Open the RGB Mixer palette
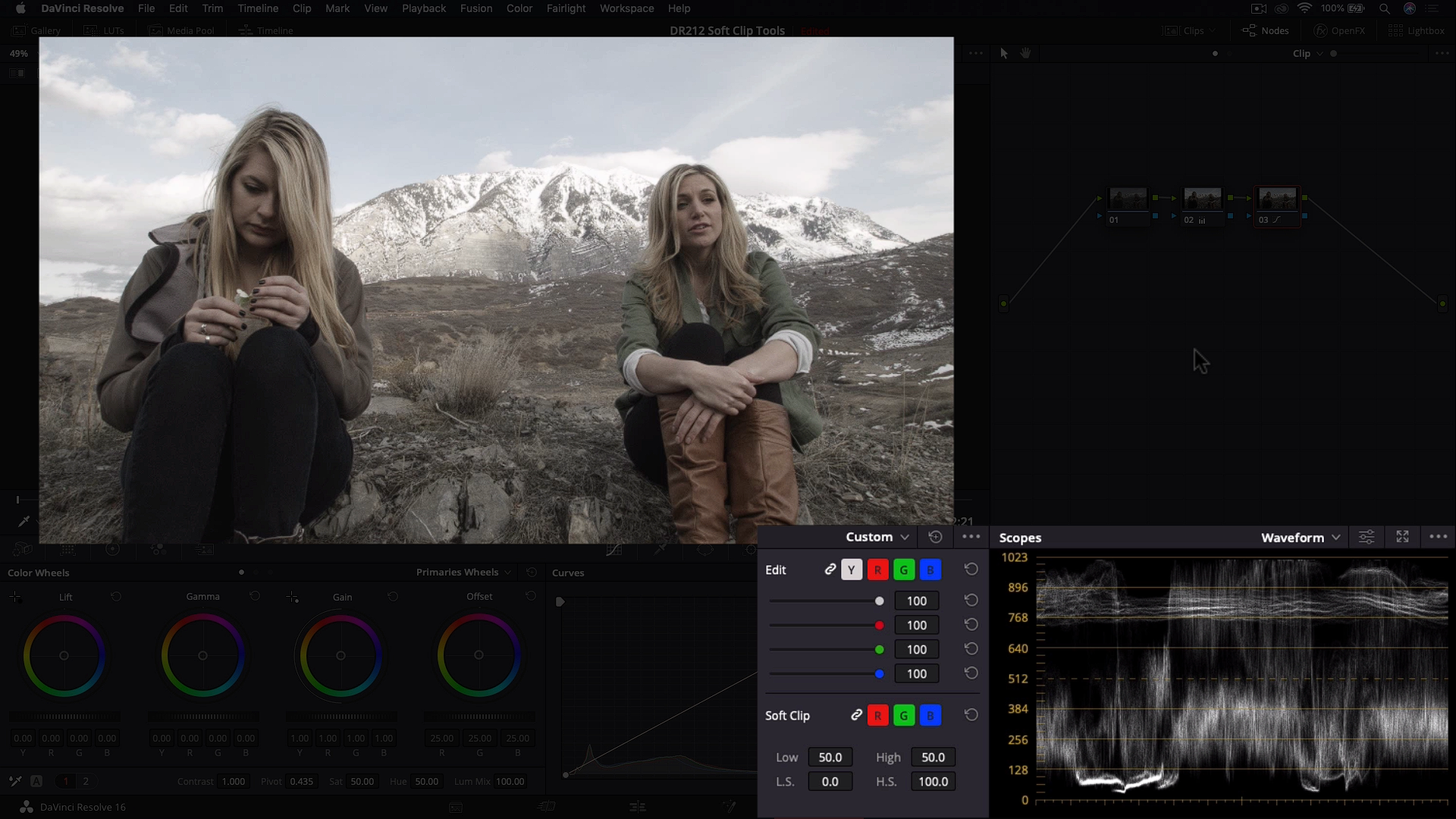Viewport: 1456px width, 819px height. pos(158,550)
